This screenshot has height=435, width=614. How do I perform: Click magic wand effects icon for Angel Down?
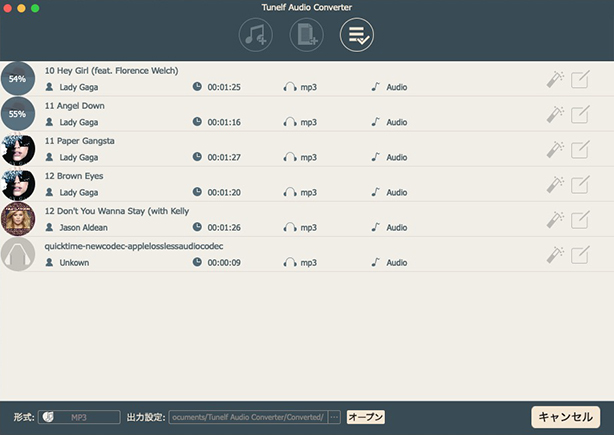555,115
